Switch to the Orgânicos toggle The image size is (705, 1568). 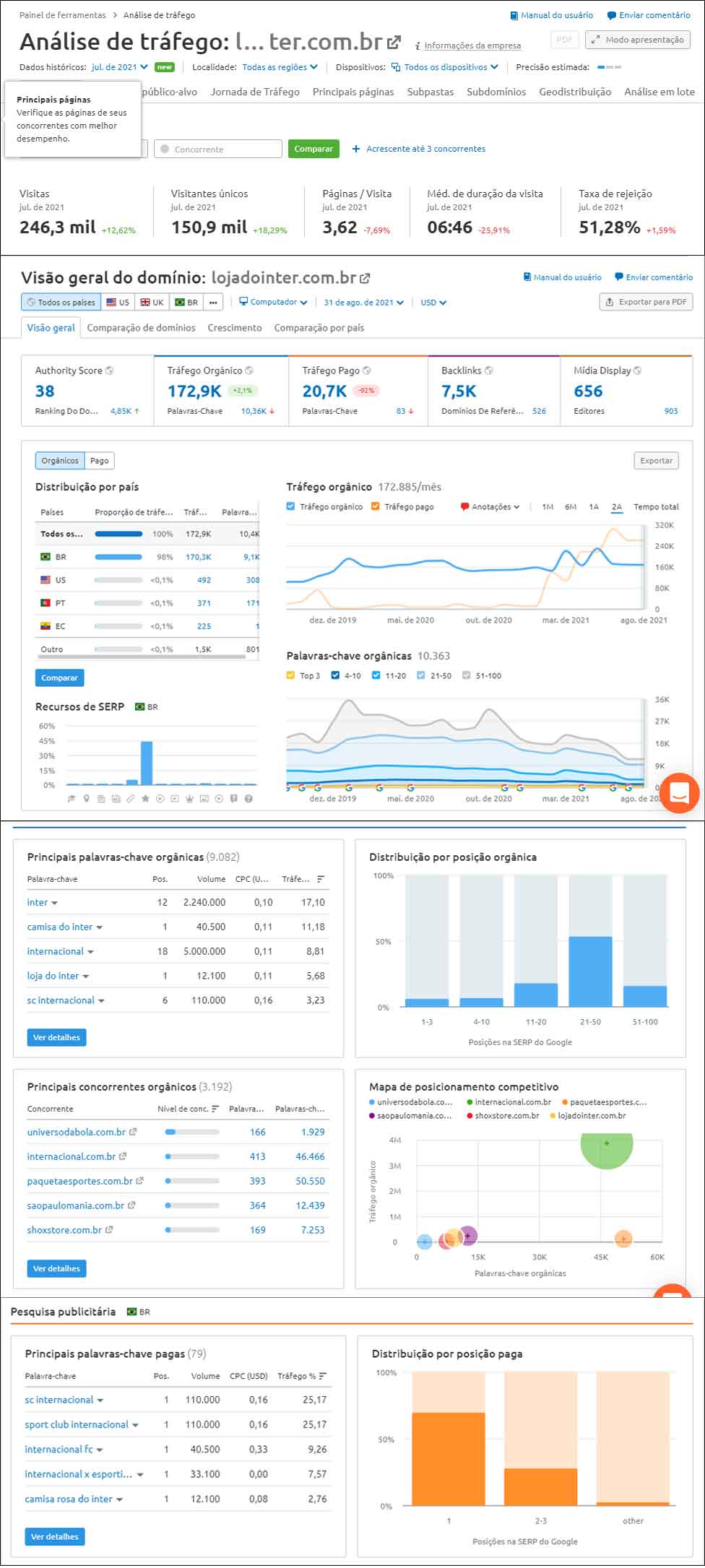point(60,461)
